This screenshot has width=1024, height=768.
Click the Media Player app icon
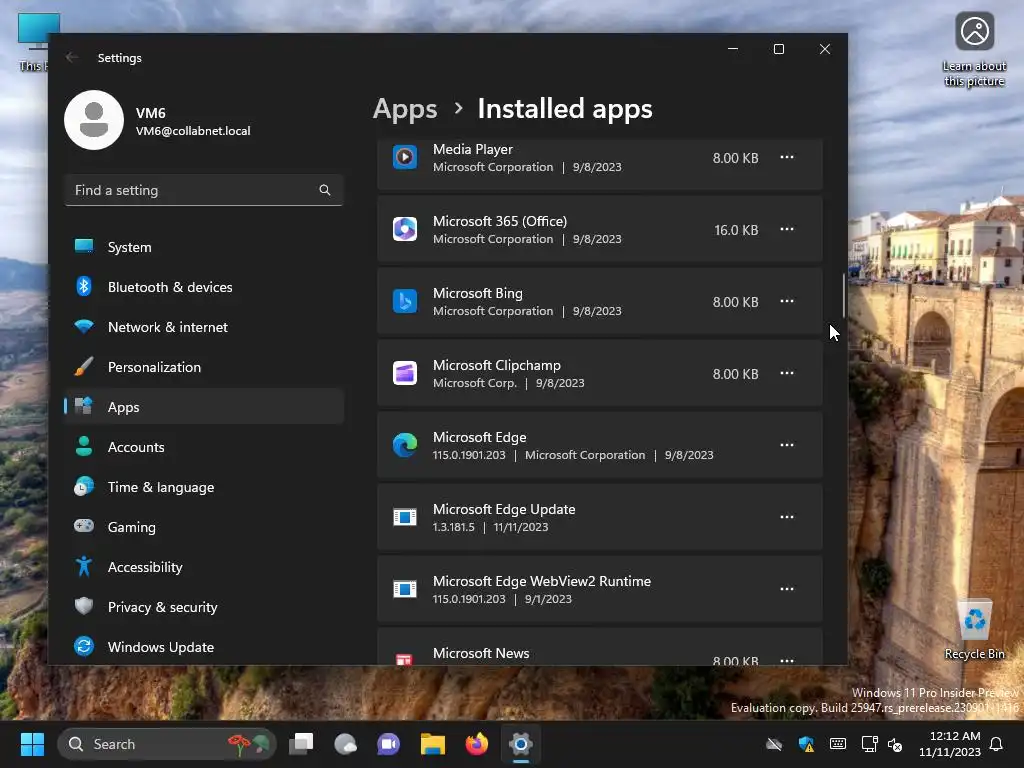405,157
